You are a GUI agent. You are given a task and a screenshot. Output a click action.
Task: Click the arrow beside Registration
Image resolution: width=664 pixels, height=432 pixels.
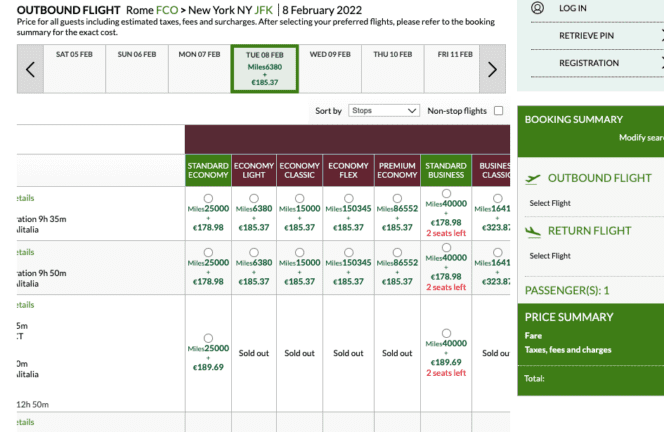(x=660, y=63)
